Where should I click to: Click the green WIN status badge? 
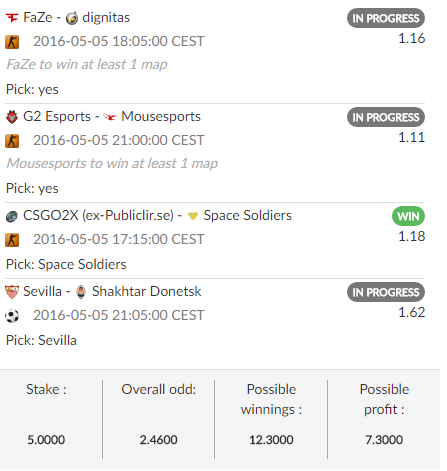coord(408,216)
